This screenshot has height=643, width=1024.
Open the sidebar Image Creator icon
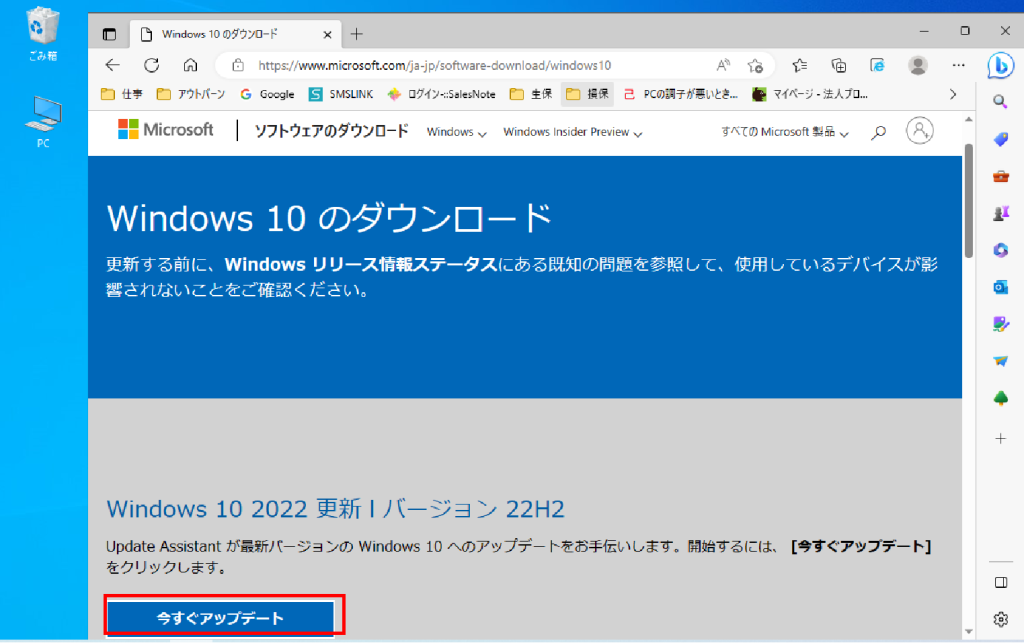click(1000, 324)
